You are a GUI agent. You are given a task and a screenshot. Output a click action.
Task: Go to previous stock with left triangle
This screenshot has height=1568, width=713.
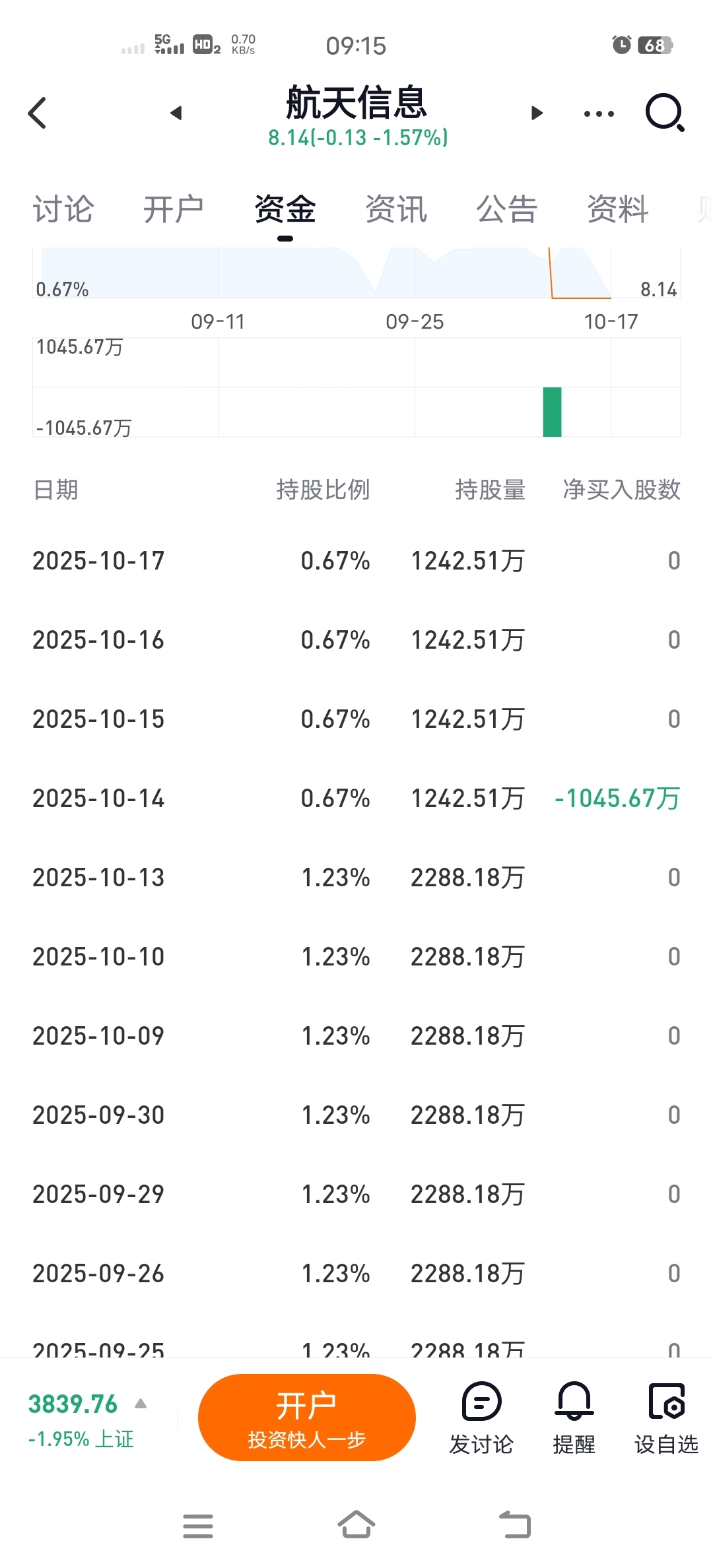[x=176, y=113]
